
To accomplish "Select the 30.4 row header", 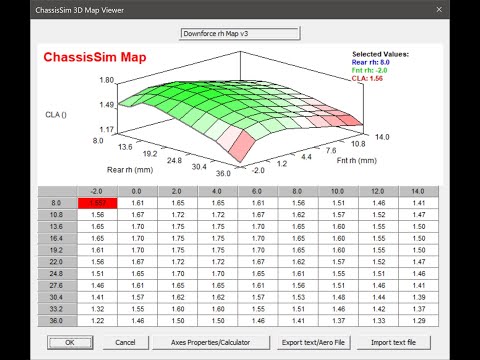I will [57, 297].
